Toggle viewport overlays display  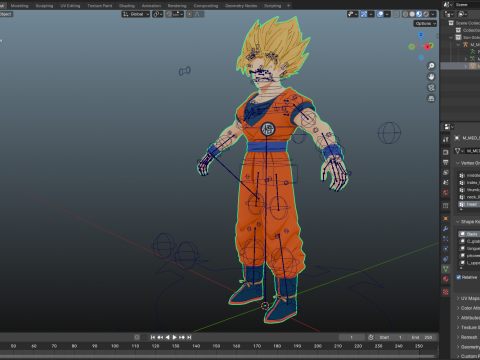tap(380, 14)
